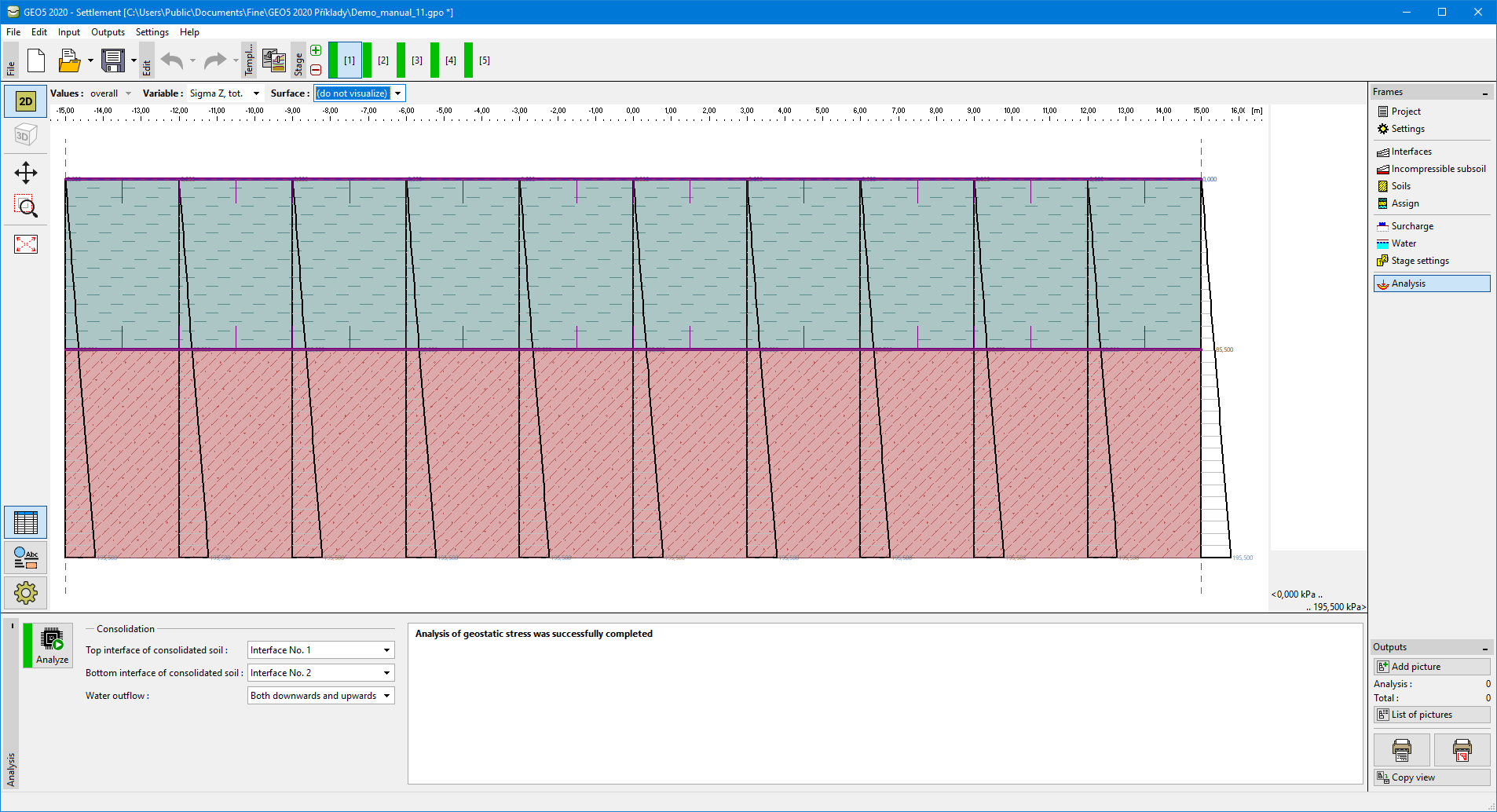Switch to construction stage [3]
The height and width of the screenshot is (812, 1497).
tap(416, 60)
